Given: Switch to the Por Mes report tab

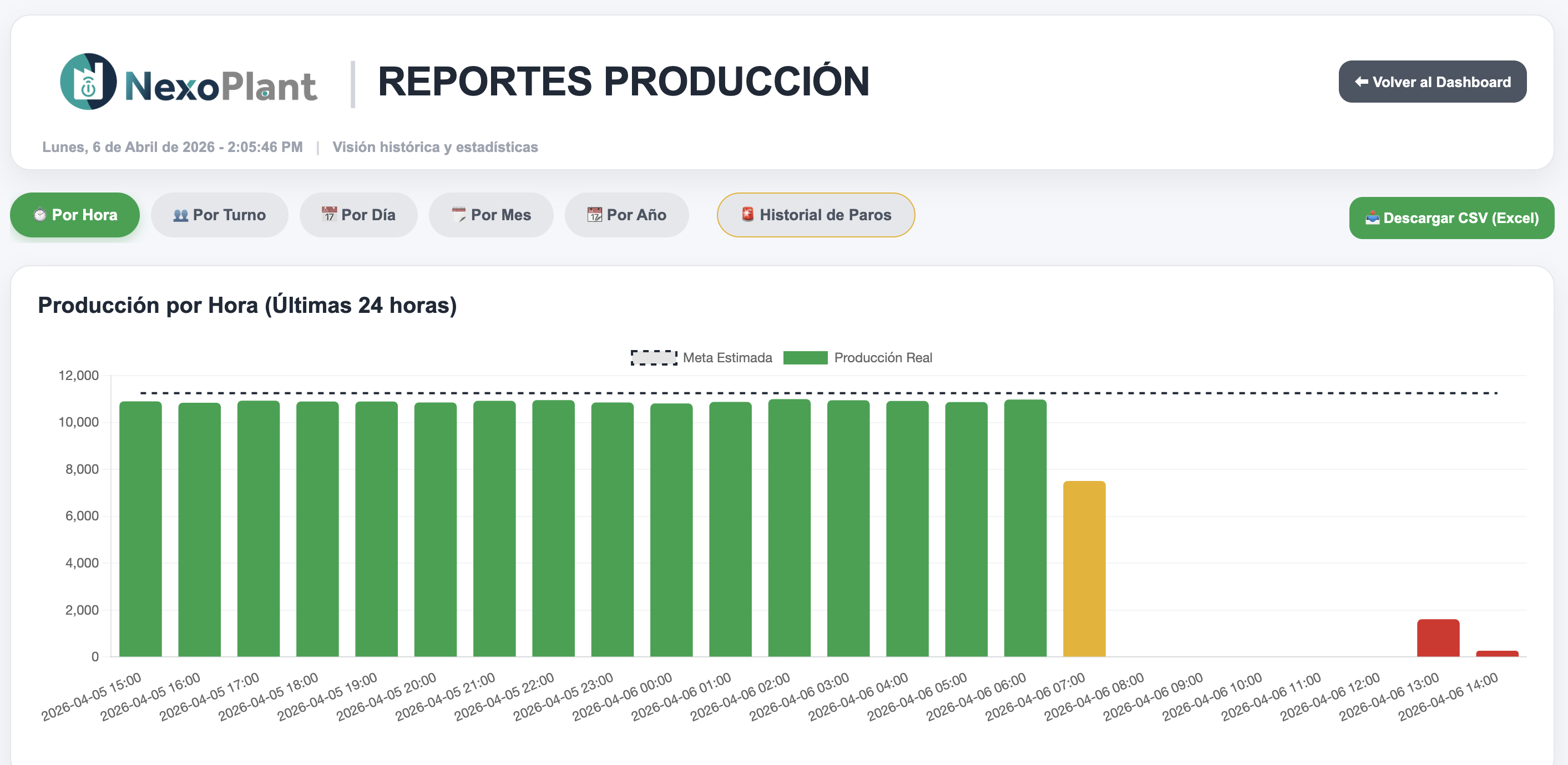Looking at the screenshot, I should click(491, 214).
